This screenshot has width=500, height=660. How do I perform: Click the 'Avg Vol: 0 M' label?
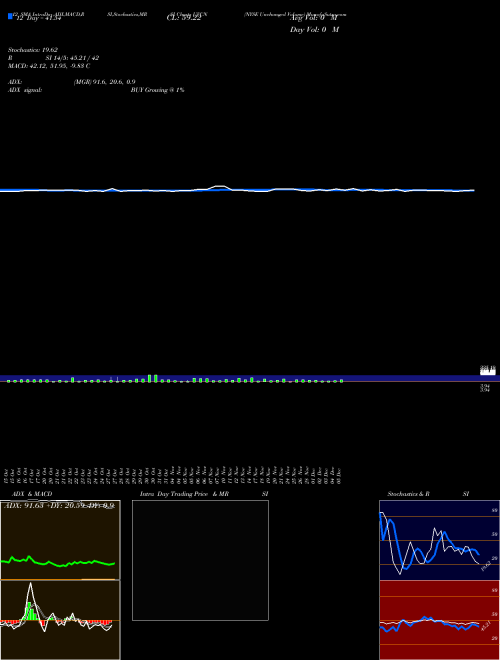click(x=314, y=19)
